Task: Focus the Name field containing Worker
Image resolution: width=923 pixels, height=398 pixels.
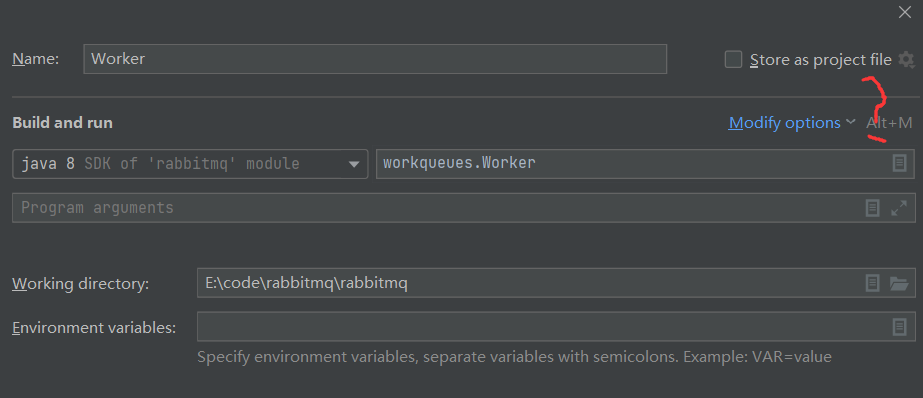Action: (x=375, y=59)
